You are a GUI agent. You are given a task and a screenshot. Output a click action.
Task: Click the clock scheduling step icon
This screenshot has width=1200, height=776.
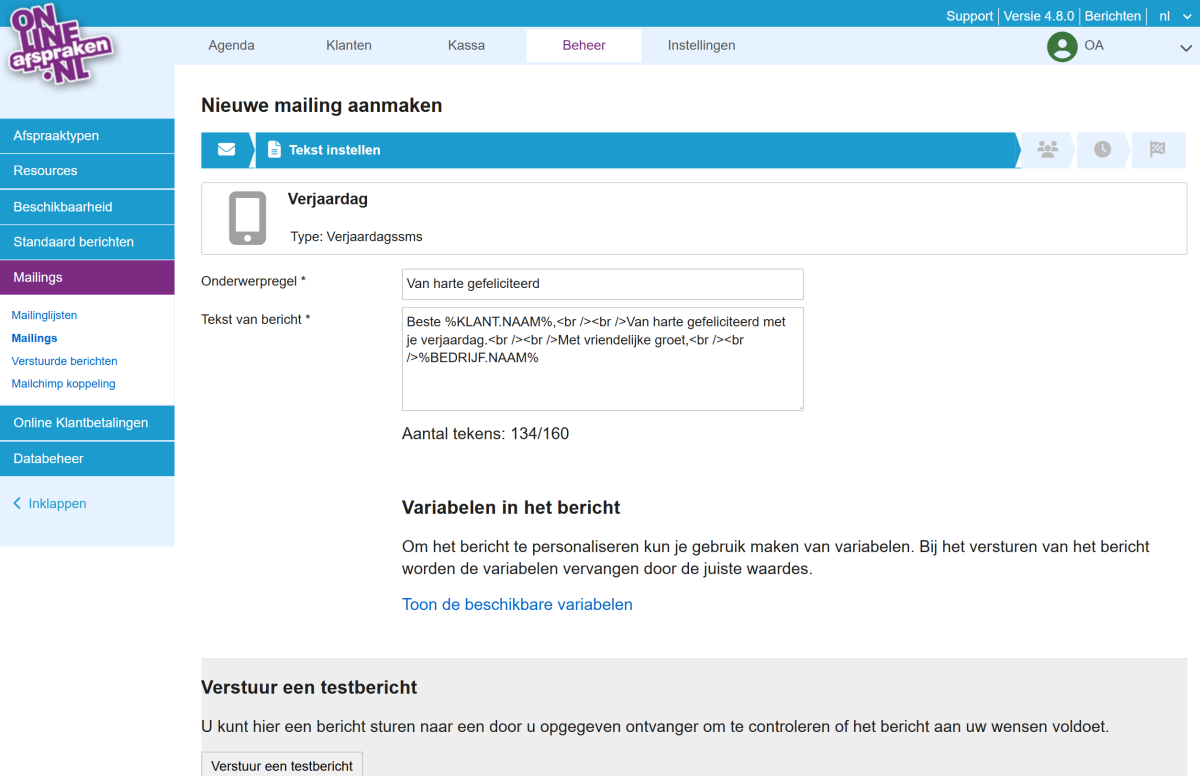pyautogui.click(x=1102, y=149)
